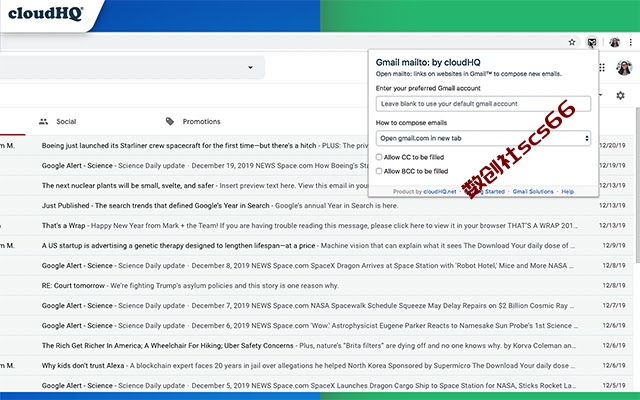Switch to the Promotions tab

point(193,122)
